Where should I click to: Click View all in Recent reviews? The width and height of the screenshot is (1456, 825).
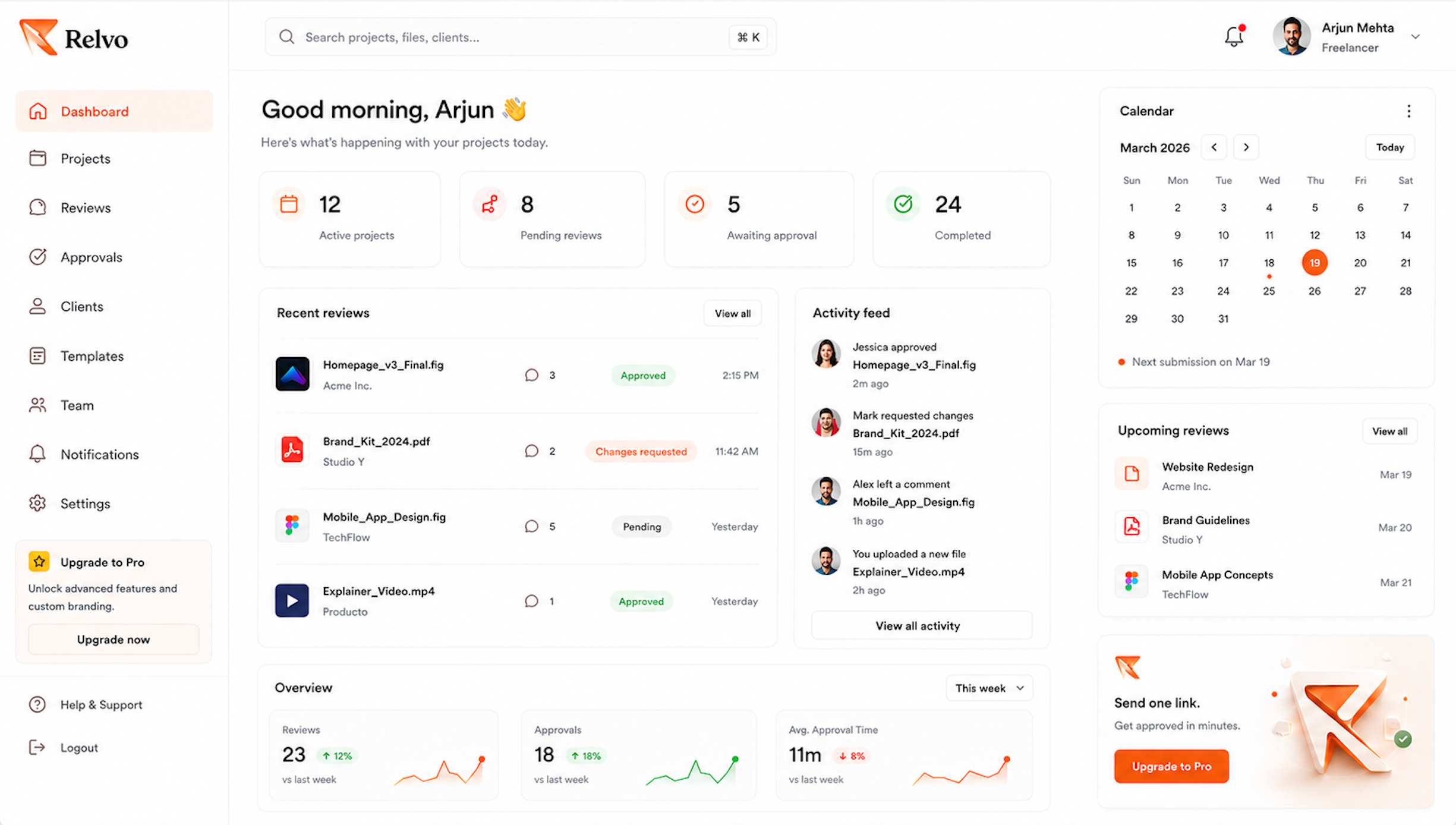pos(732,313)
